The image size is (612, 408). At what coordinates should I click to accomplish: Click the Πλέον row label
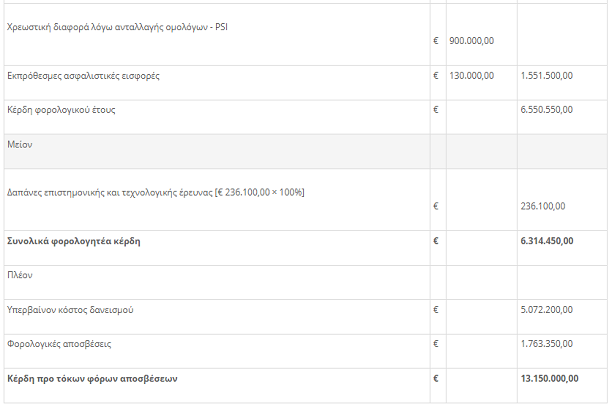click(x=20, y=275)
